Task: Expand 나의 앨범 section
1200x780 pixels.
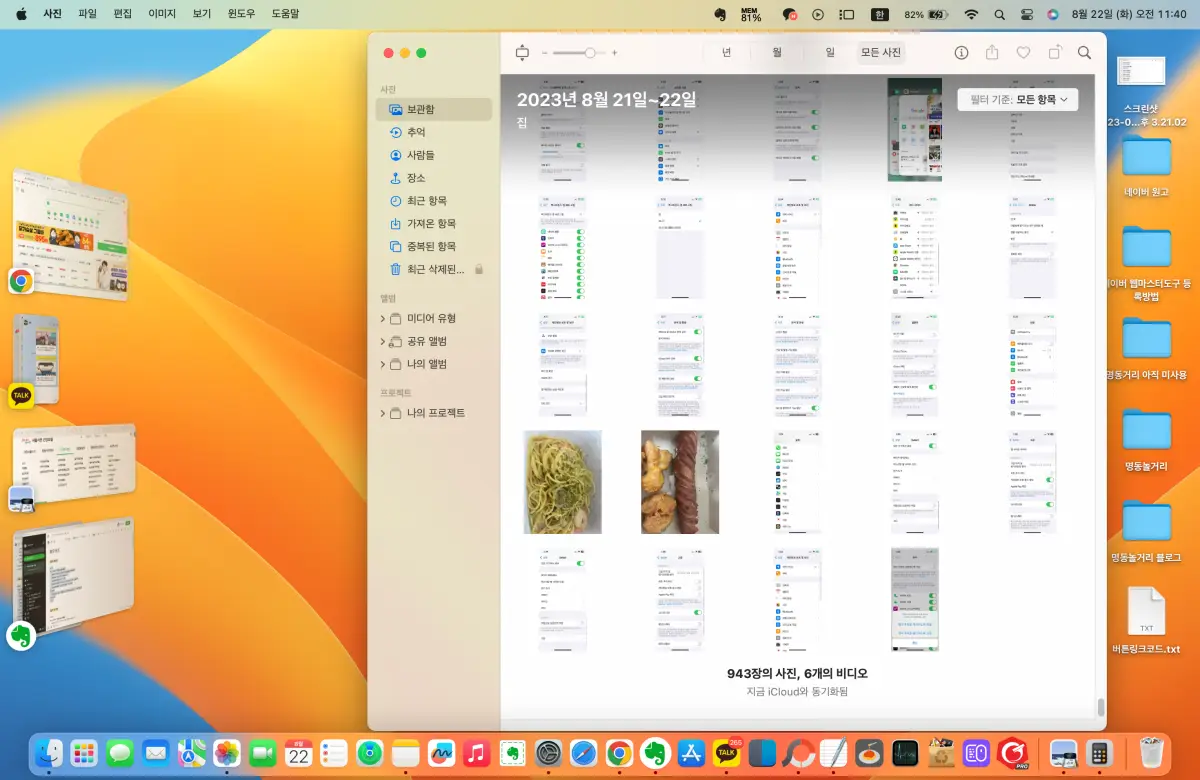Action: coord(382,364)
